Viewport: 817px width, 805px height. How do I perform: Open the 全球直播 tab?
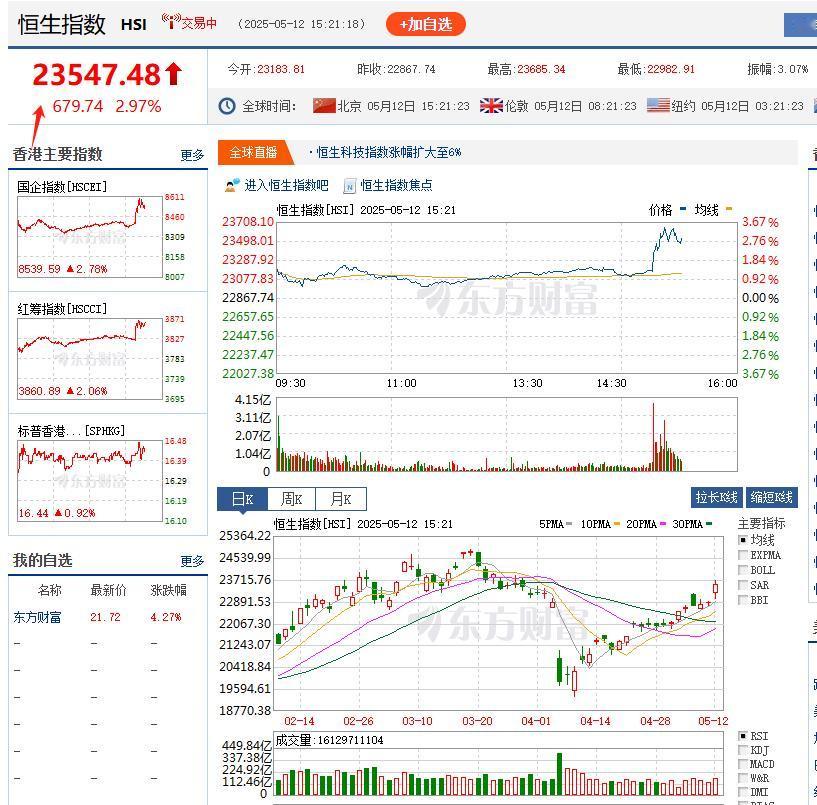[x=253, y=153]
